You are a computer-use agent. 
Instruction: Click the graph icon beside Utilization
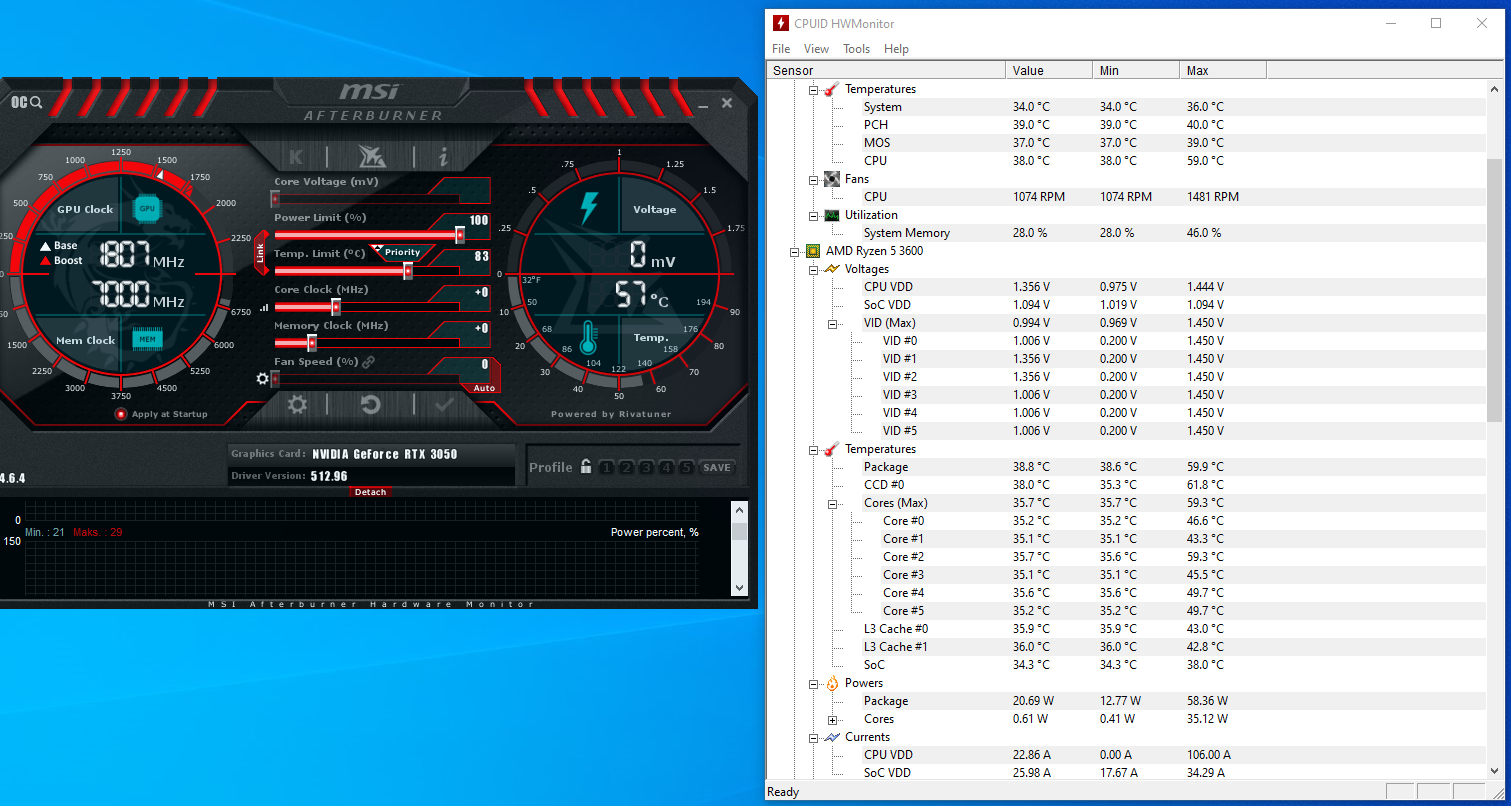click(x=832, y=215)
